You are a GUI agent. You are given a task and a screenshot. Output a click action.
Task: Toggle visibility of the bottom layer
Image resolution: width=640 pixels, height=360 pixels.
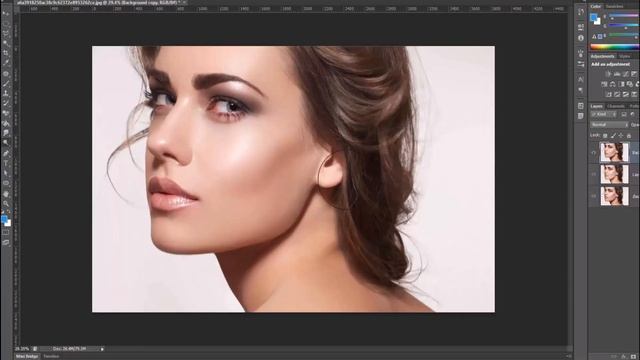(594, 196)
